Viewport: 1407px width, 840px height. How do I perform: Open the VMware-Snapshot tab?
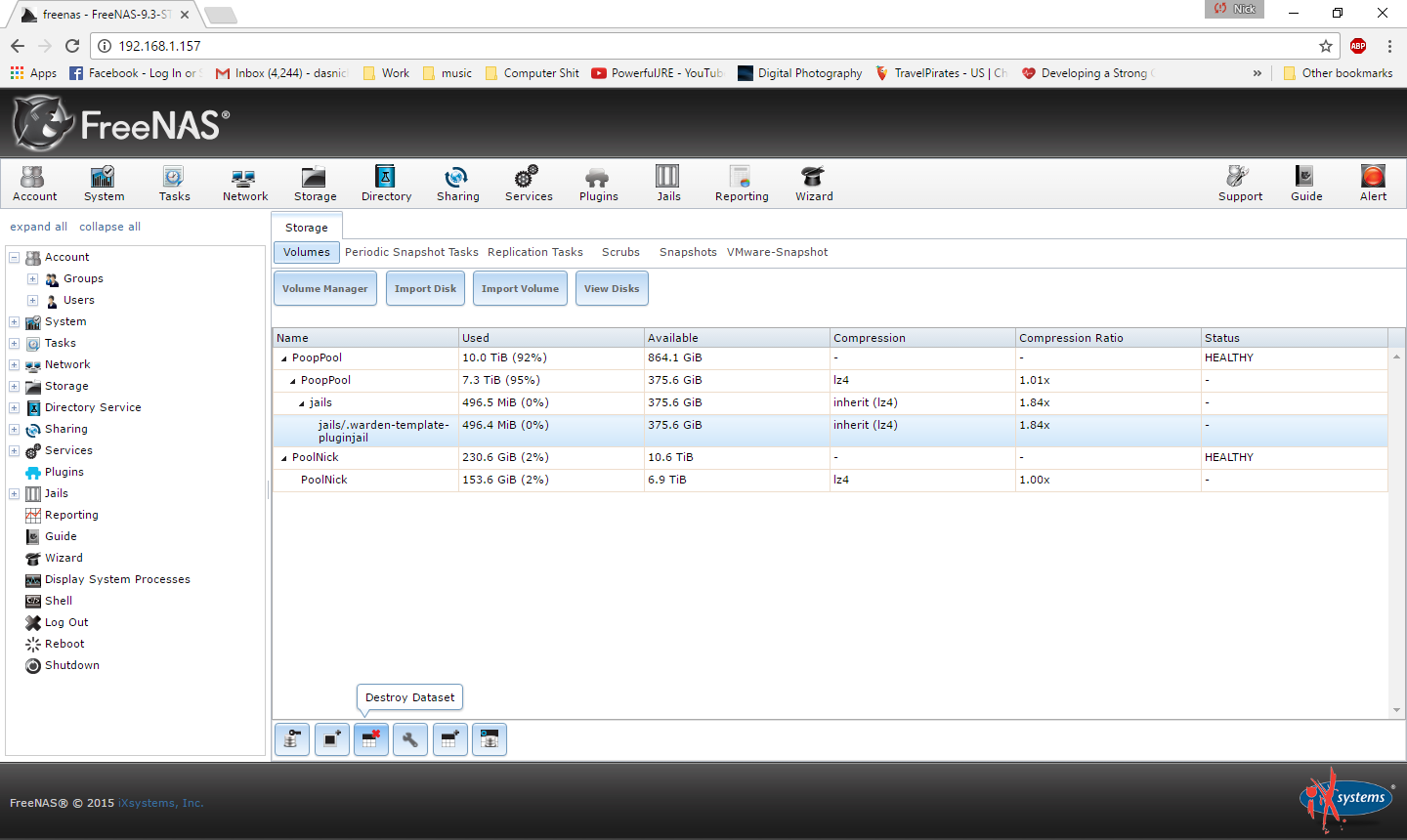[x=777, y=252]
